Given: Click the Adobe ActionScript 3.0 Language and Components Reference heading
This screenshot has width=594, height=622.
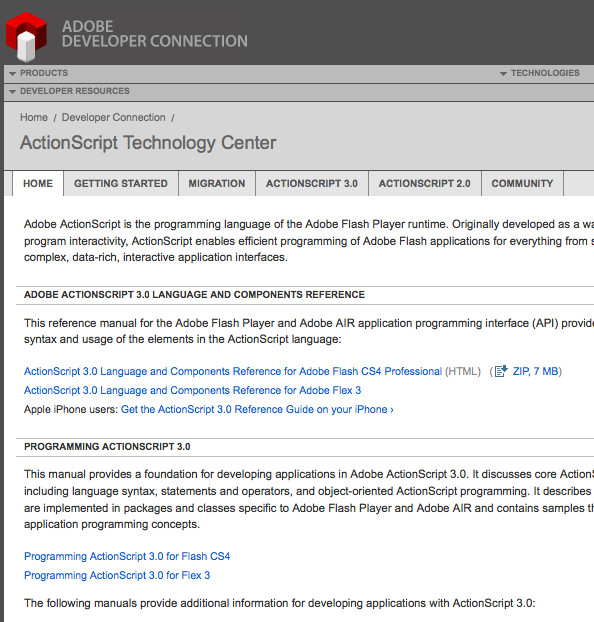Looking at the screenshot, I should click(194, 295).
